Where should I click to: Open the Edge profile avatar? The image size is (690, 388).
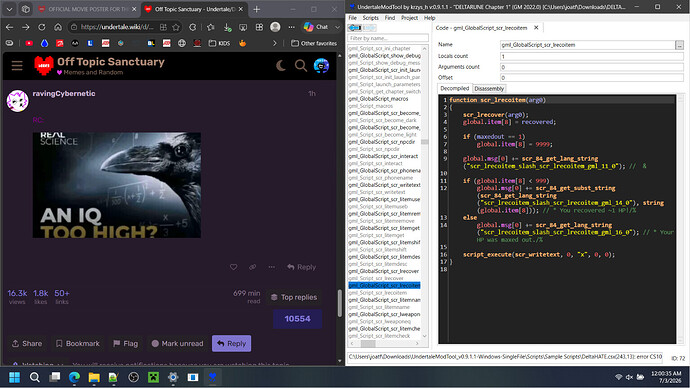[x=275, y=27]
